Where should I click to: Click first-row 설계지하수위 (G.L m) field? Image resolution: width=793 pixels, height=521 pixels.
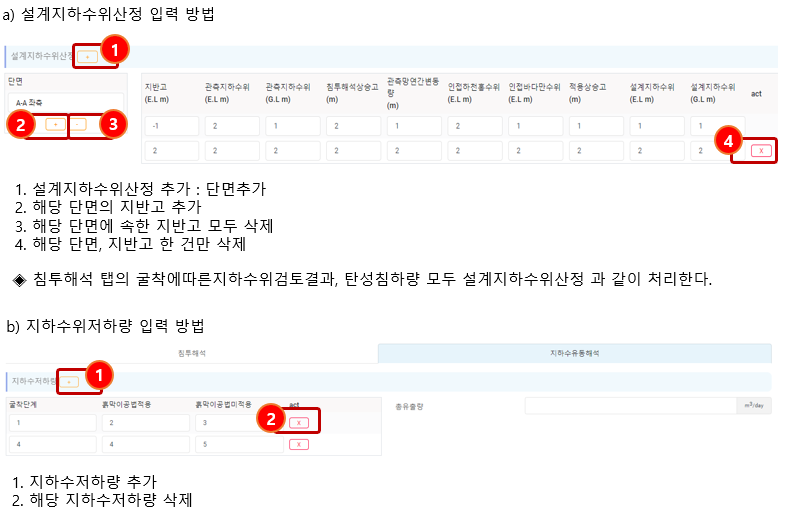click(718, 126)
